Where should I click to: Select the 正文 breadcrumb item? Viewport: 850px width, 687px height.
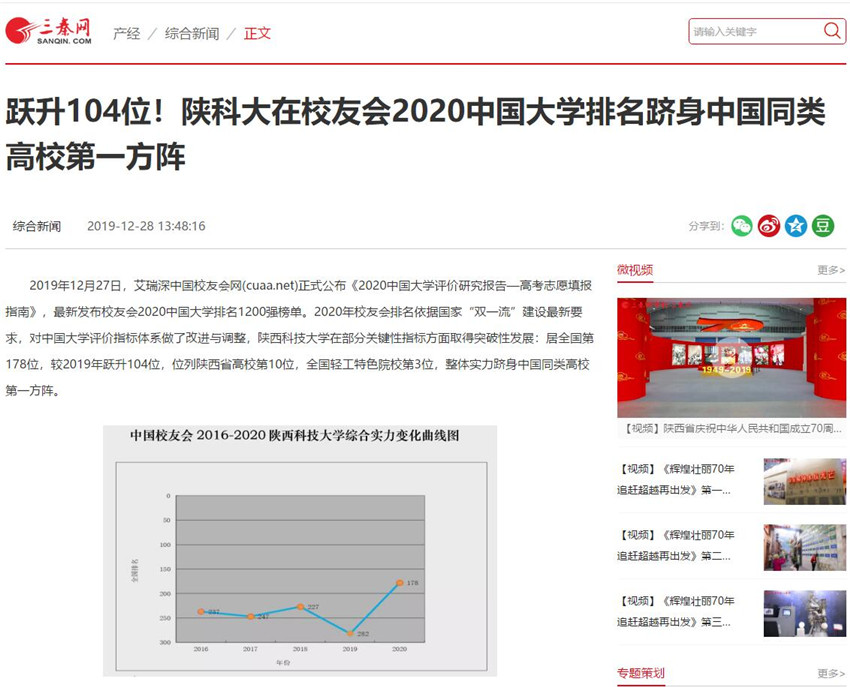pyautogui.click(x=257, y=33)
